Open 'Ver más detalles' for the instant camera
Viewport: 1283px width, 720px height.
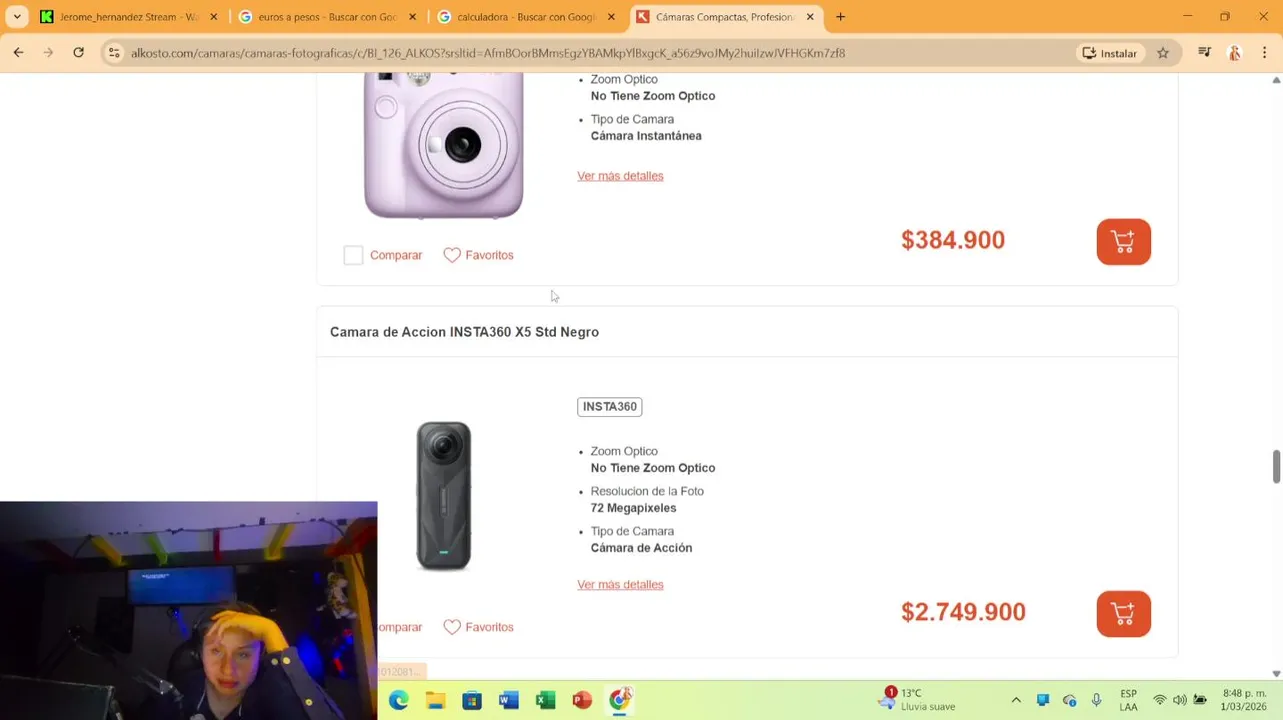[x=620, y=176]
